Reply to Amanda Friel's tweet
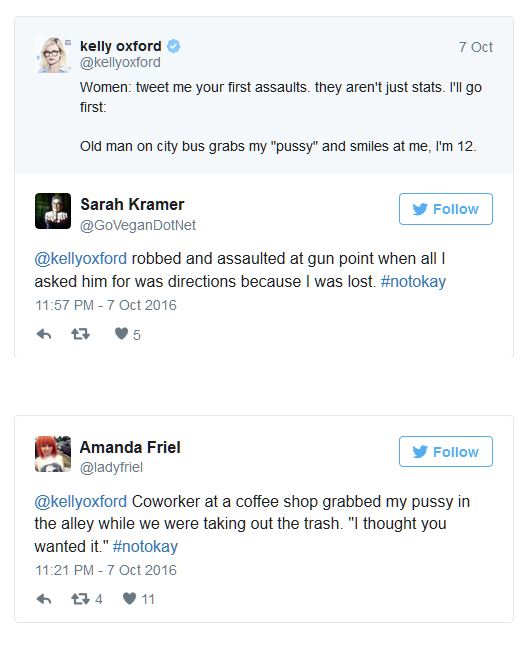The width and height of the screenshot is (531, 646). [44, 599]
